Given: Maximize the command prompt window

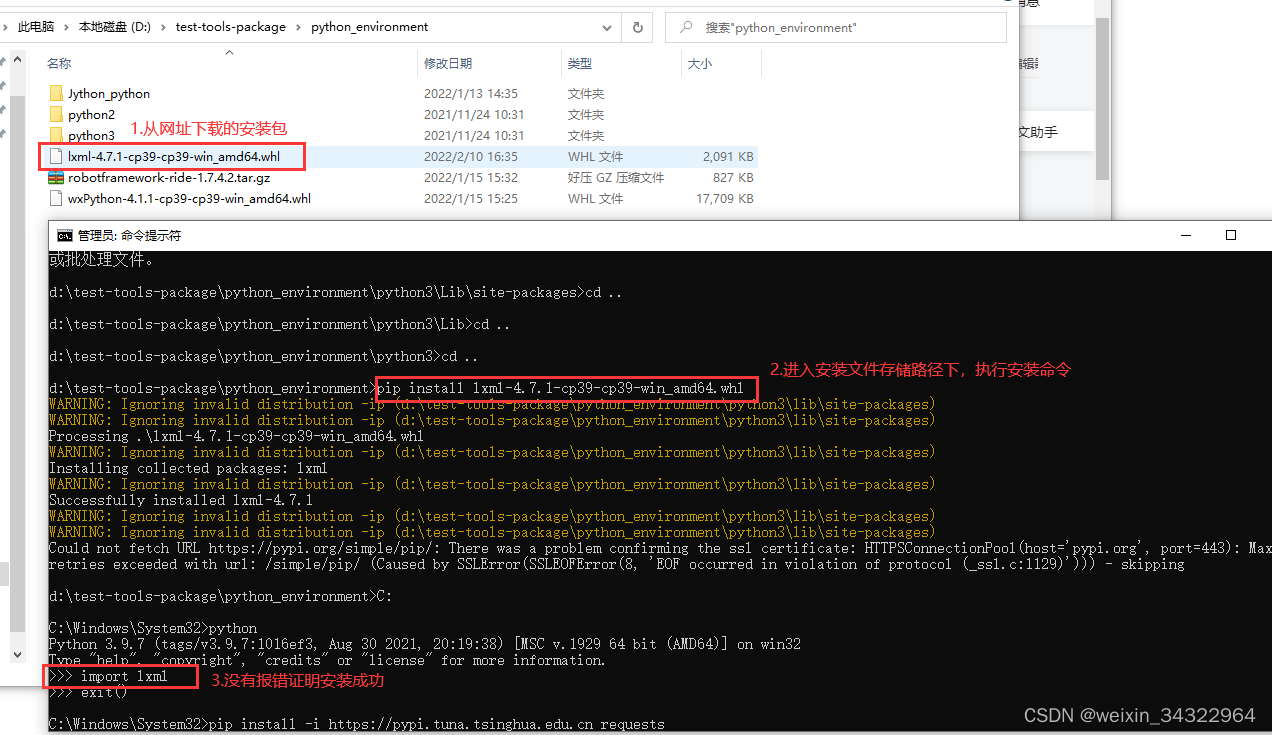Looking at the screenshot, I should 1231,236.
